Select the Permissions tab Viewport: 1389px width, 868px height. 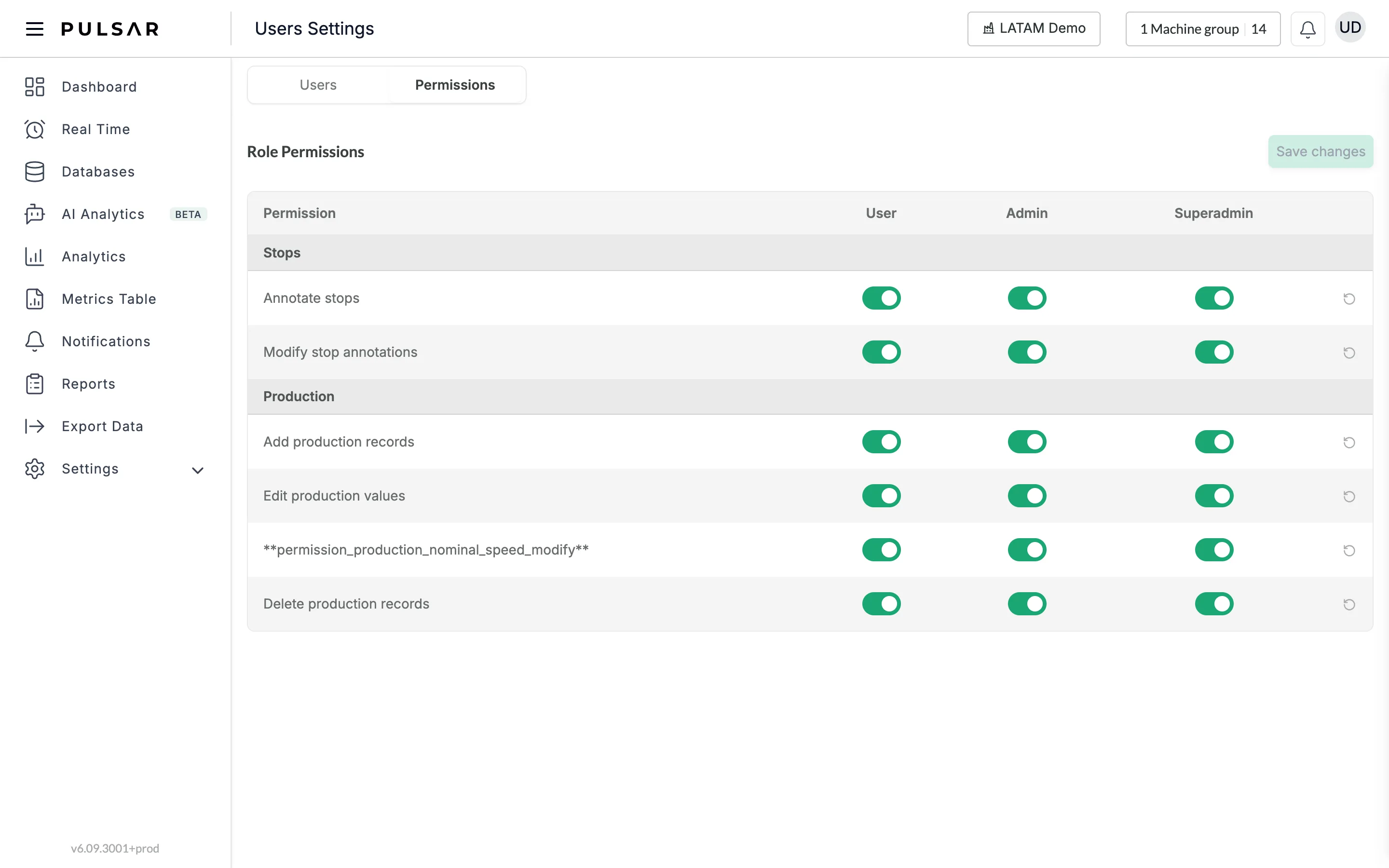[x=455, y=85]
